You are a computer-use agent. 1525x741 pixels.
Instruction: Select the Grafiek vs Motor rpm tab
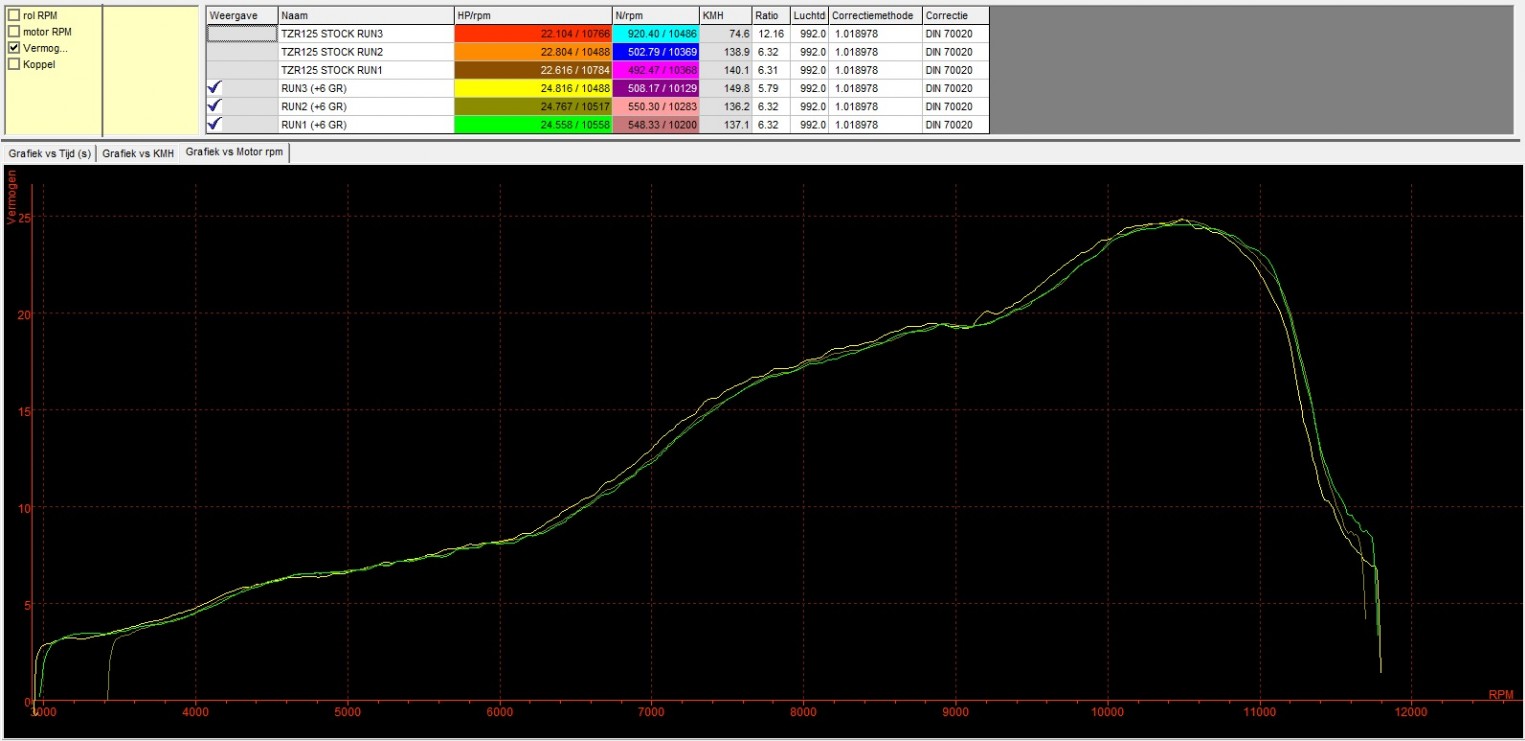(235, 153)
